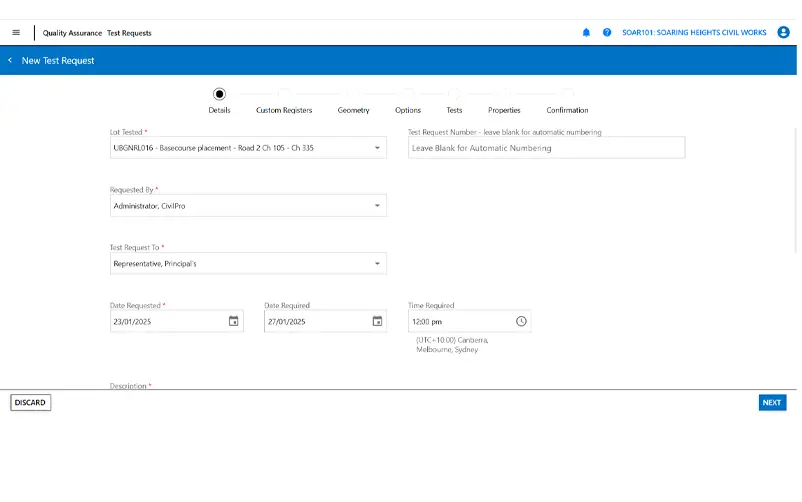The width and height of the screenshot is (802, 502).
Task: Click the form's vertical scrollbar
Action: tap(795, 189)
